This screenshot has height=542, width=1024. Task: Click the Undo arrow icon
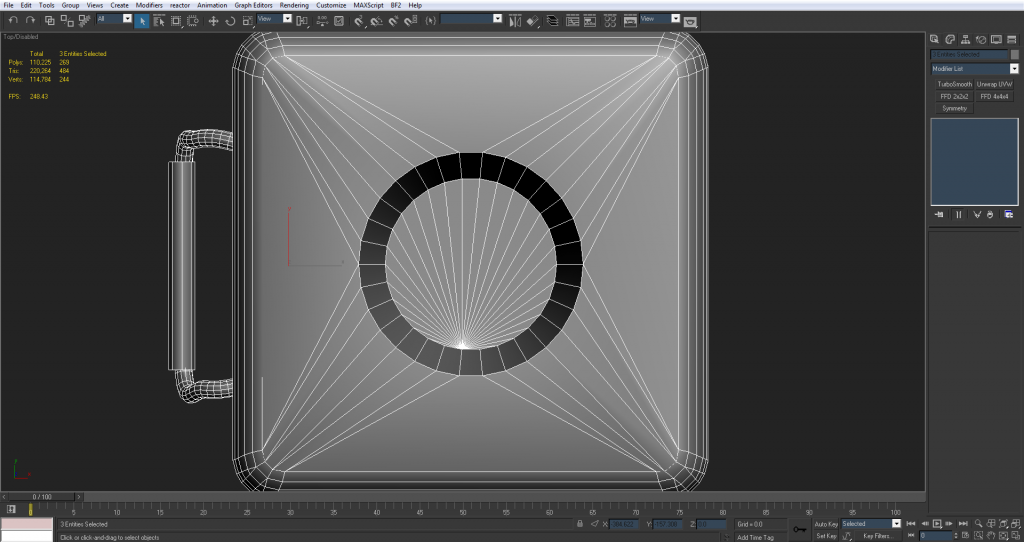pyautogui.click(x=12, y=20)
